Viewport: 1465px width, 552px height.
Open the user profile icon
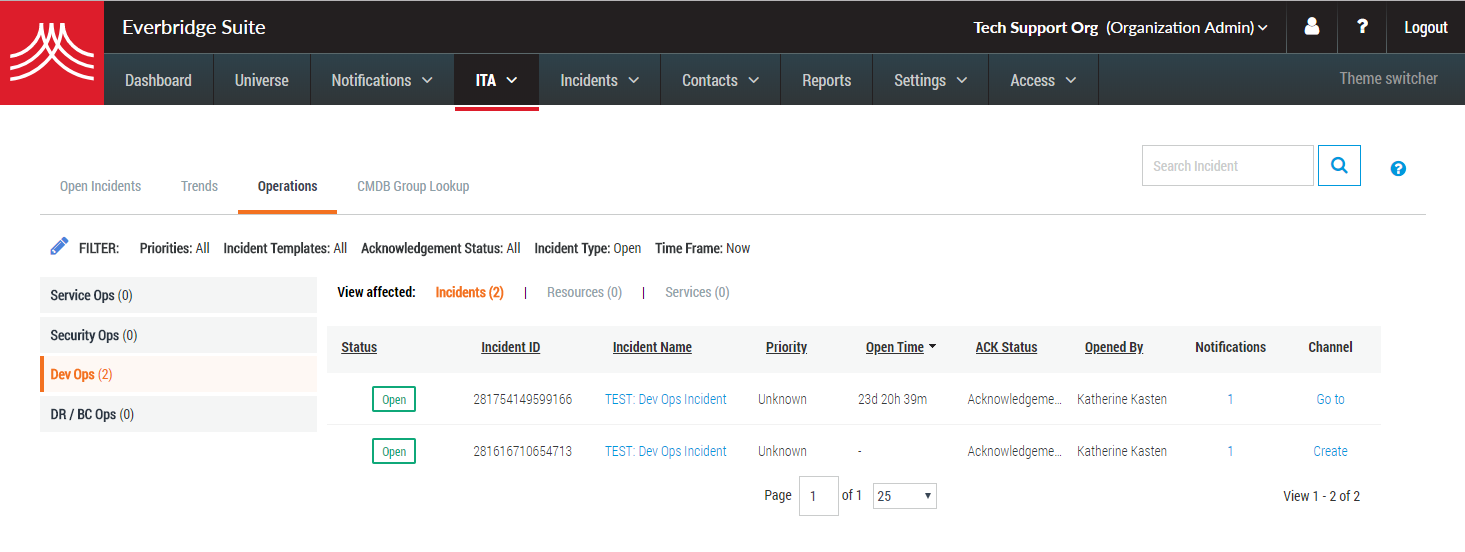[x=1312, y=27]
